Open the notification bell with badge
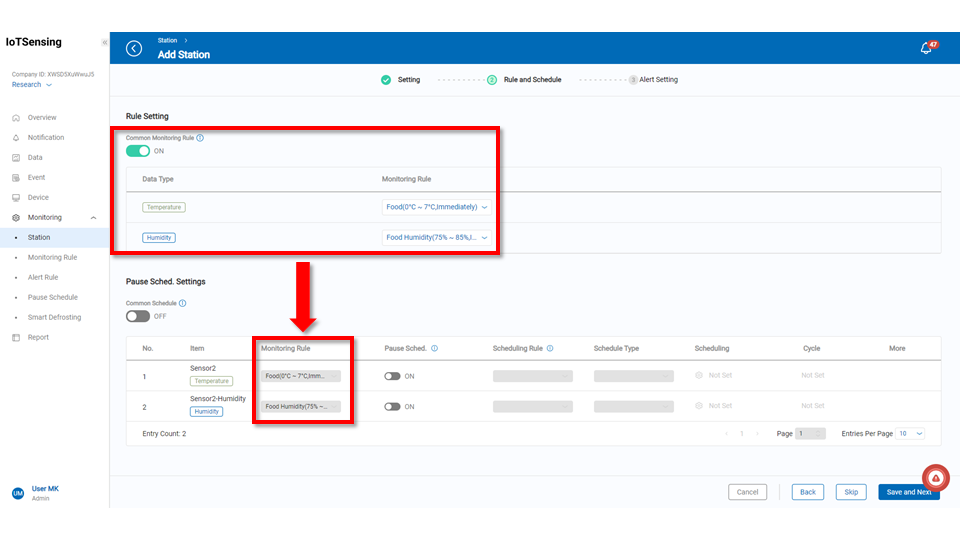This screenshot has width=960, height=540. [x=926, y=49]
